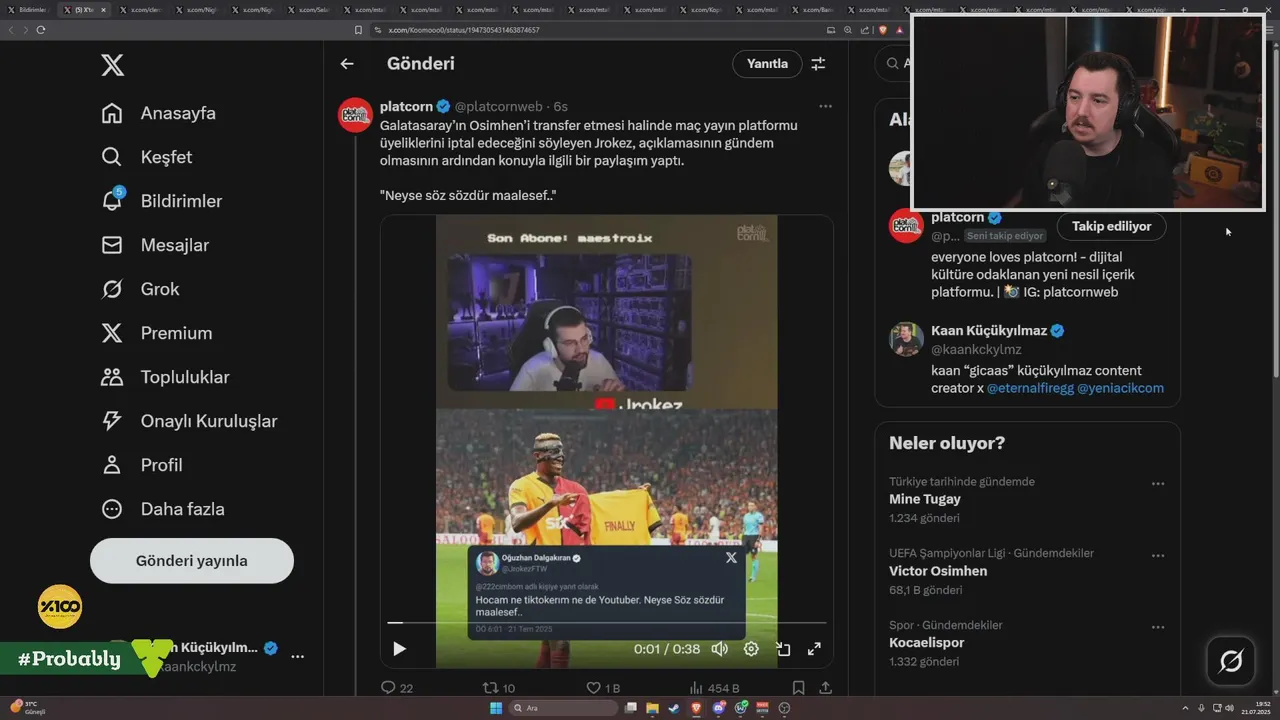This screenshot has width=1280, height=720.
Task: Open the taskbar clock showing 18:52
Action: pyautogui.click(x=1254, y=708)
